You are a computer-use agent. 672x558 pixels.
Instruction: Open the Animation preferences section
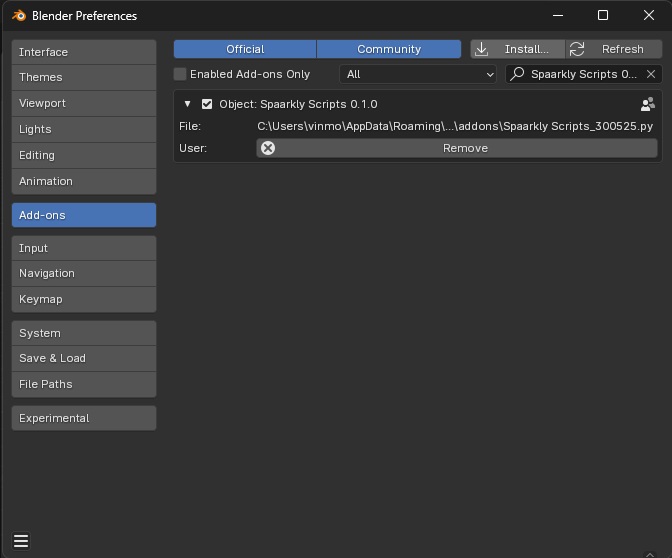tap(84, 181)
